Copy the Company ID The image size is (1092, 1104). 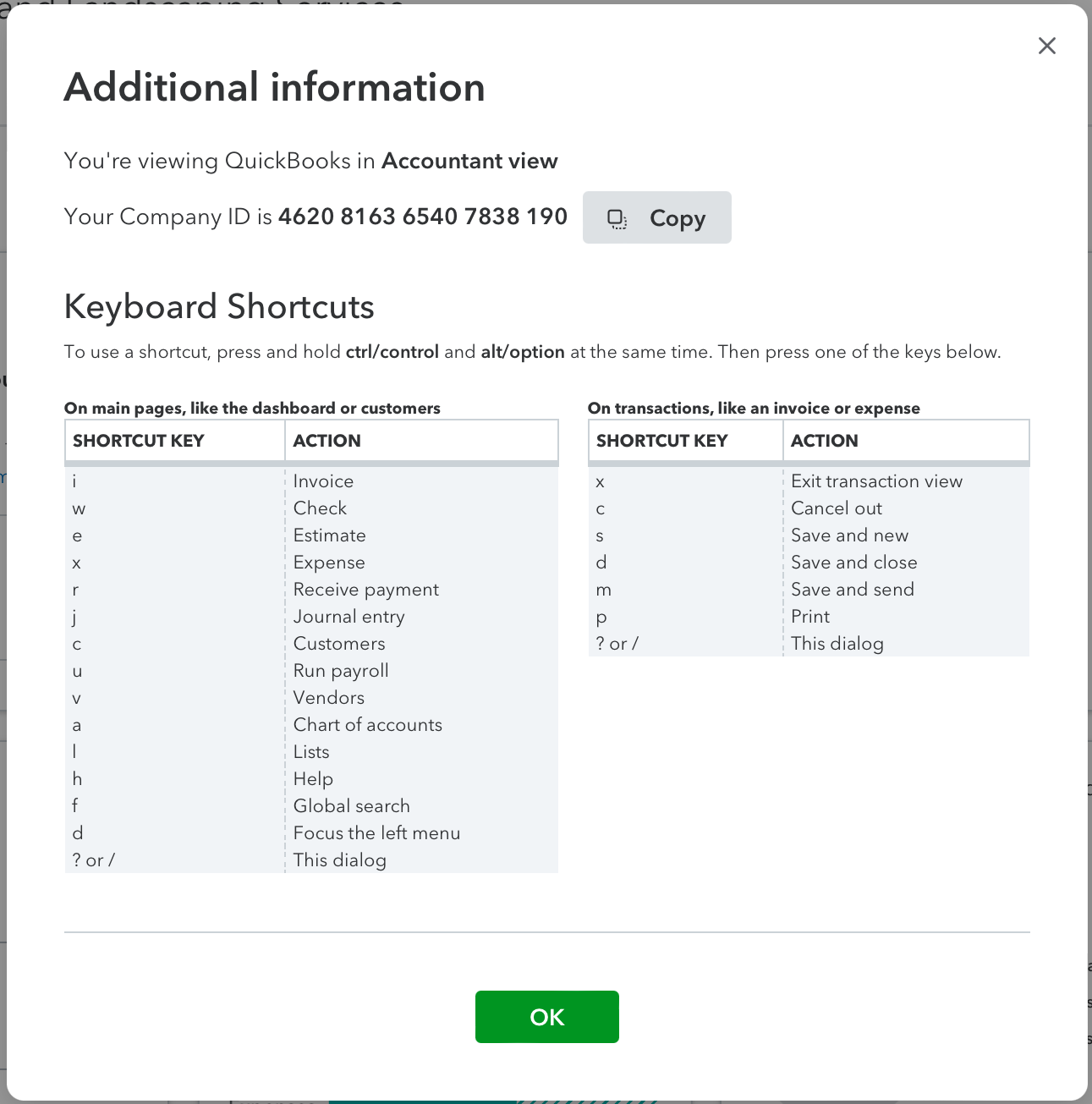coord(656,217)
